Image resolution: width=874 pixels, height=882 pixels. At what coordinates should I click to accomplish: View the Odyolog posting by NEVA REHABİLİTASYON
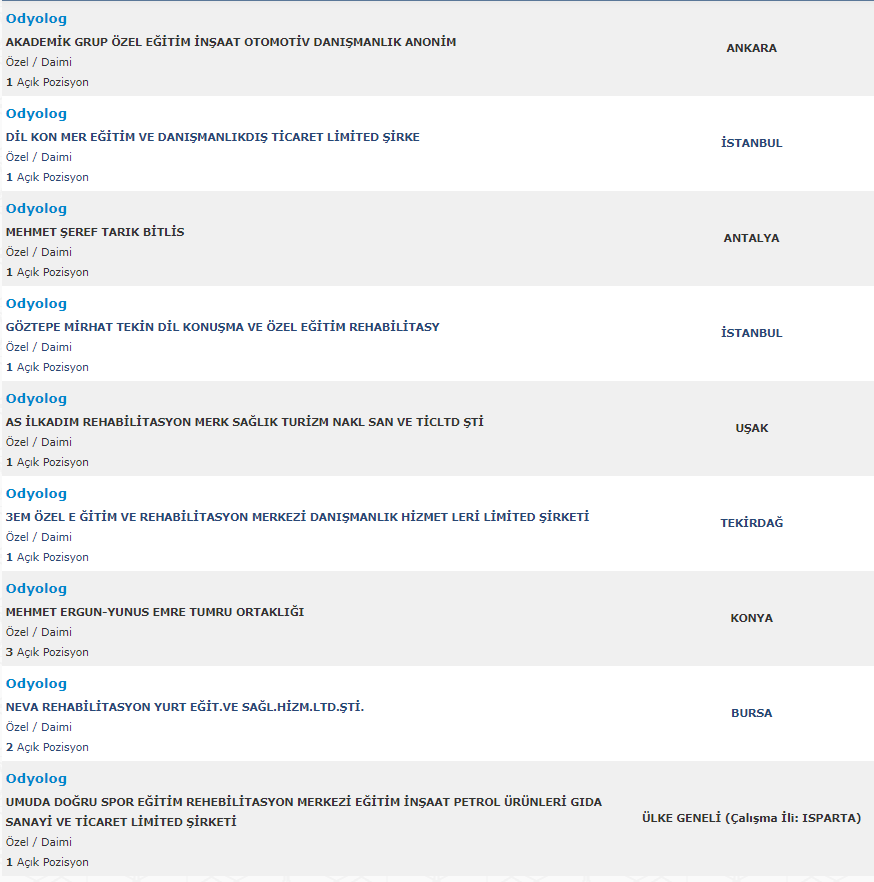[x=36, y=684]
